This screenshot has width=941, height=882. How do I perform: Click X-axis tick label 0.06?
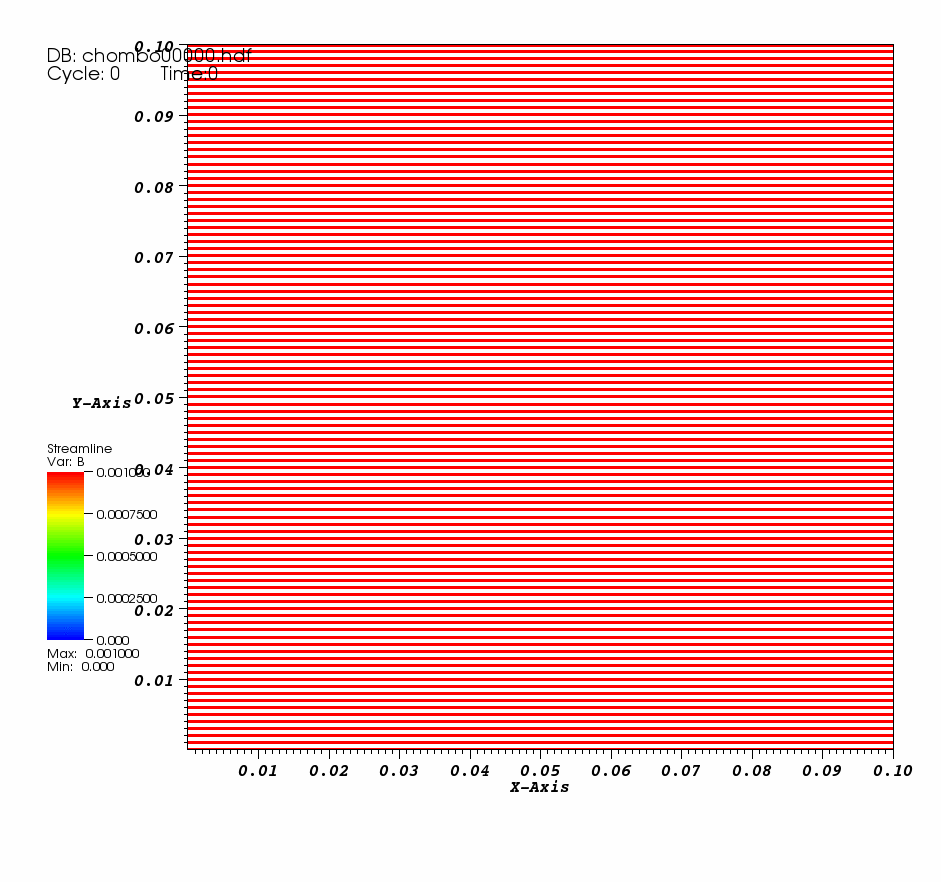click(611, 771)
